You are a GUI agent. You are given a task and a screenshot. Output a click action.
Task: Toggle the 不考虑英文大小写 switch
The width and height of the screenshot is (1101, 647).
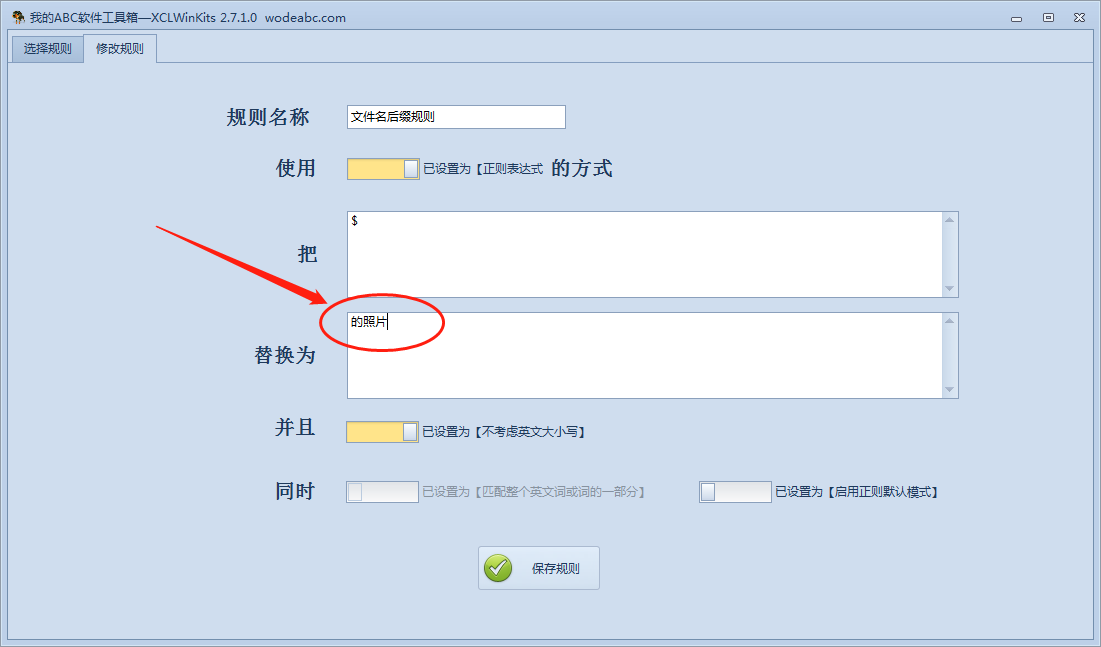tap(382, 431)
